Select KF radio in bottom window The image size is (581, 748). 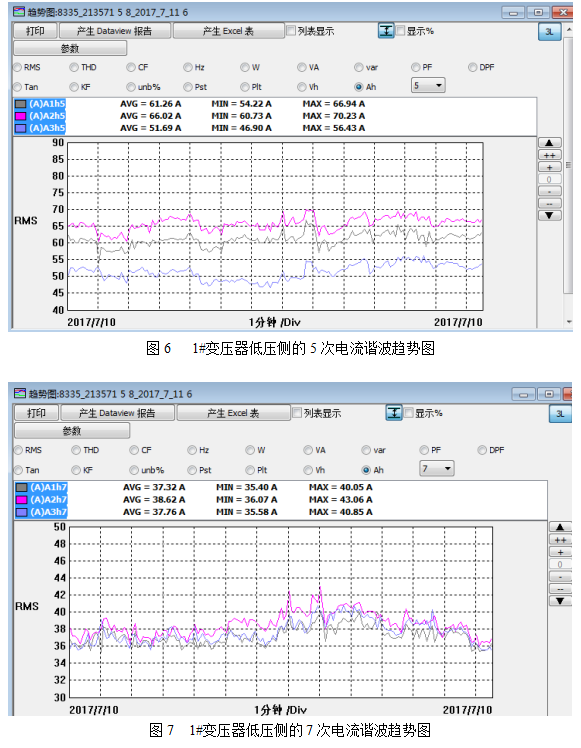pos(76,470)
